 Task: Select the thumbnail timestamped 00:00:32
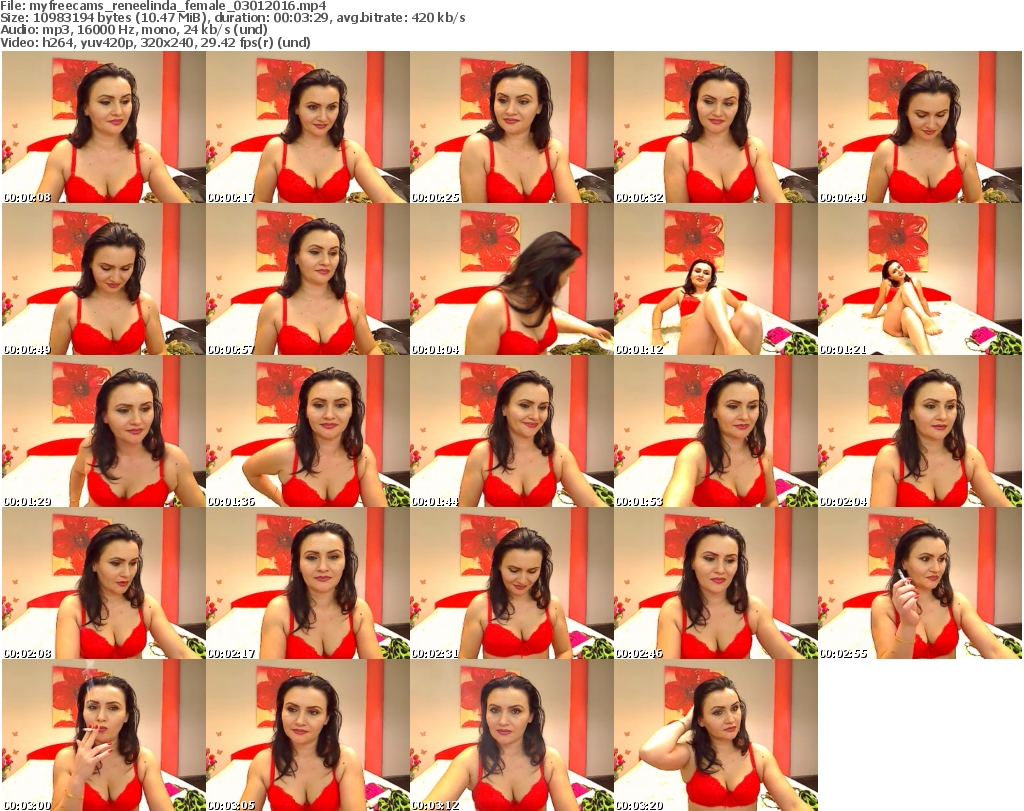click(716, 127)
